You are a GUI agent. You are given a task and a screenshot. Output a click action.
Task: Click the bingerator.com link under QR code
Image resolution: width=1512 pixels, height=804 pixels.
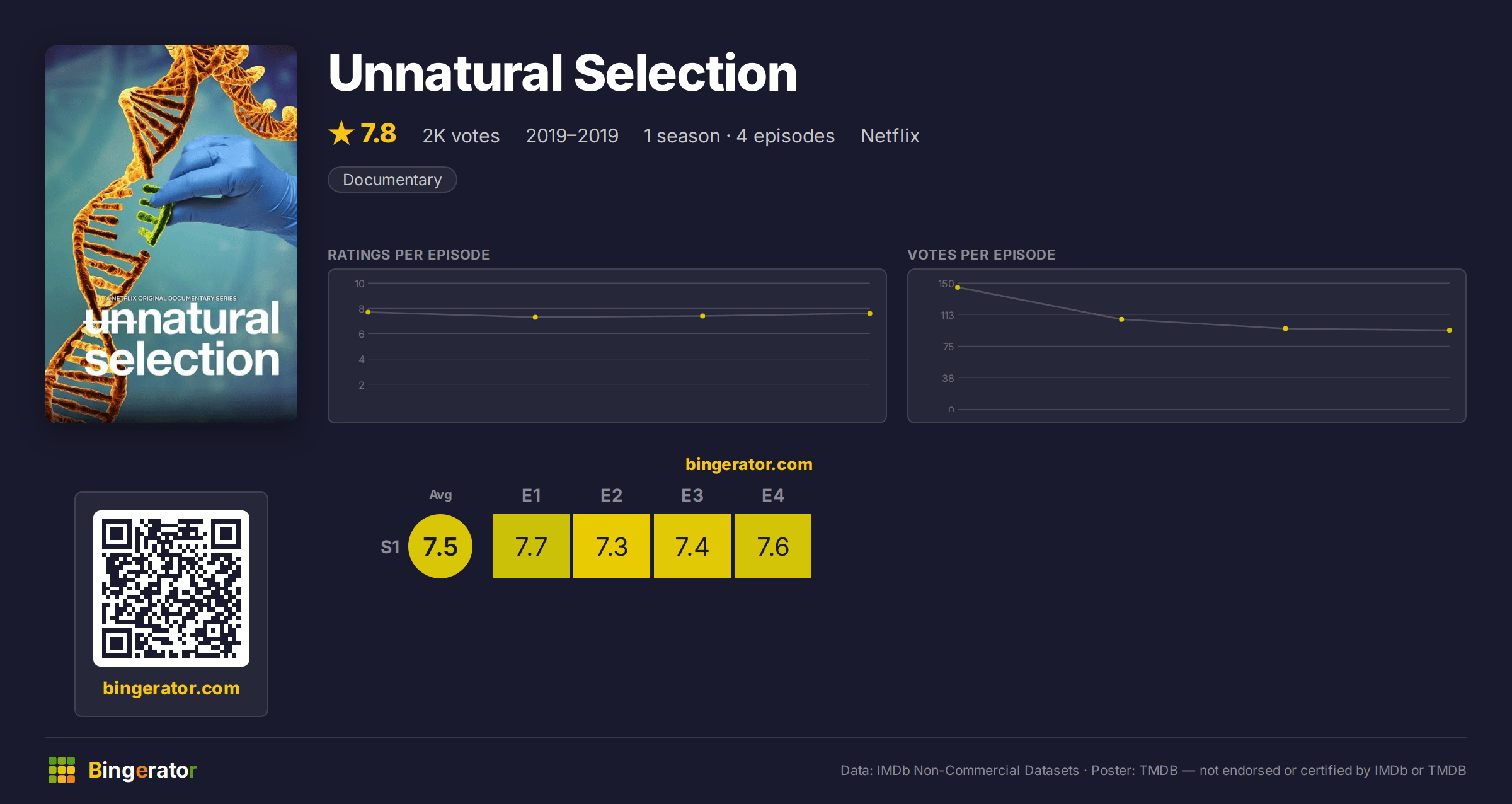(x=171, y=688)
